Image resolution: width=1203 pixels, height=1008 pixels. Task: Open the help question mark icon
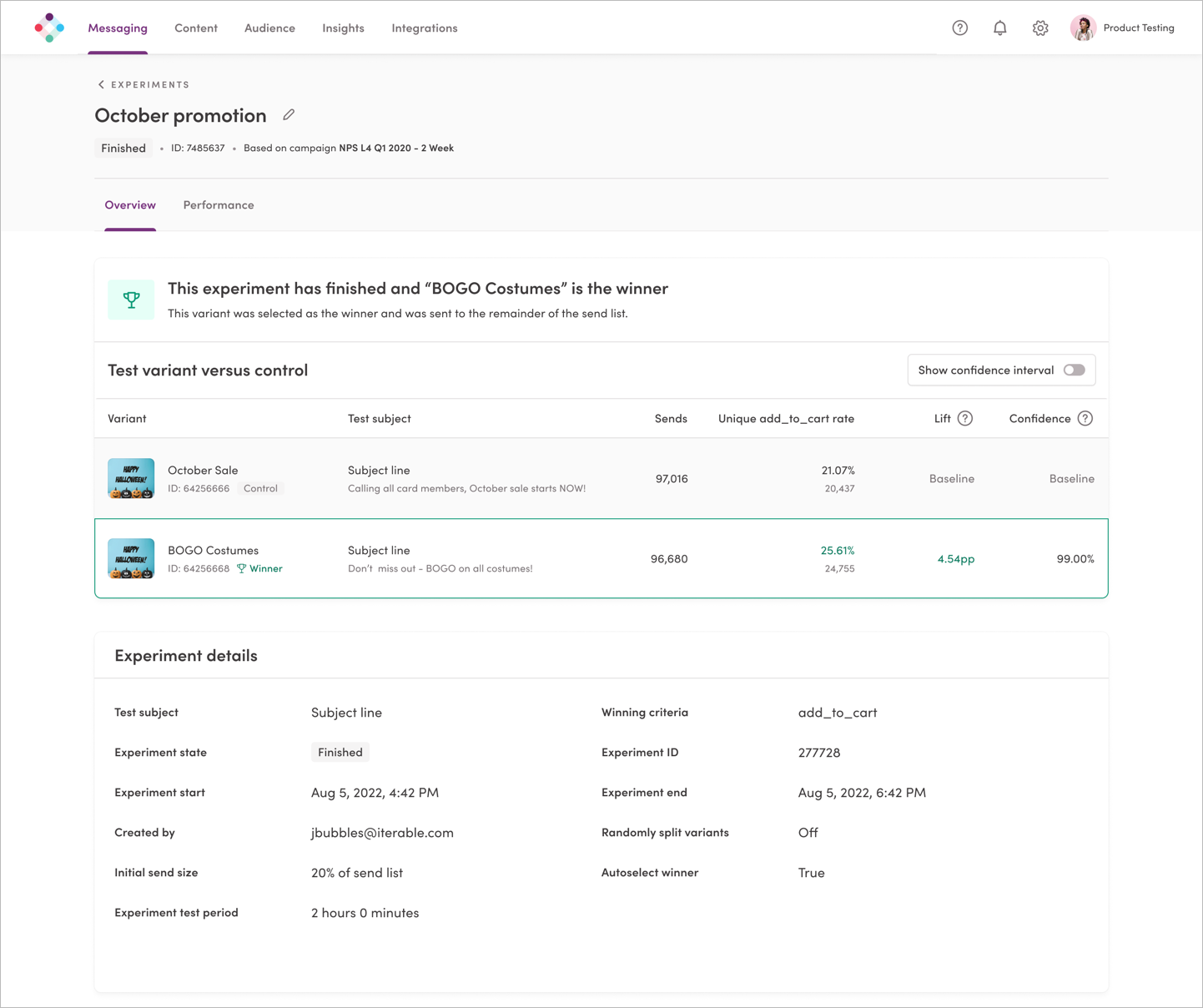pyautogui.click(x=959, y=28)
